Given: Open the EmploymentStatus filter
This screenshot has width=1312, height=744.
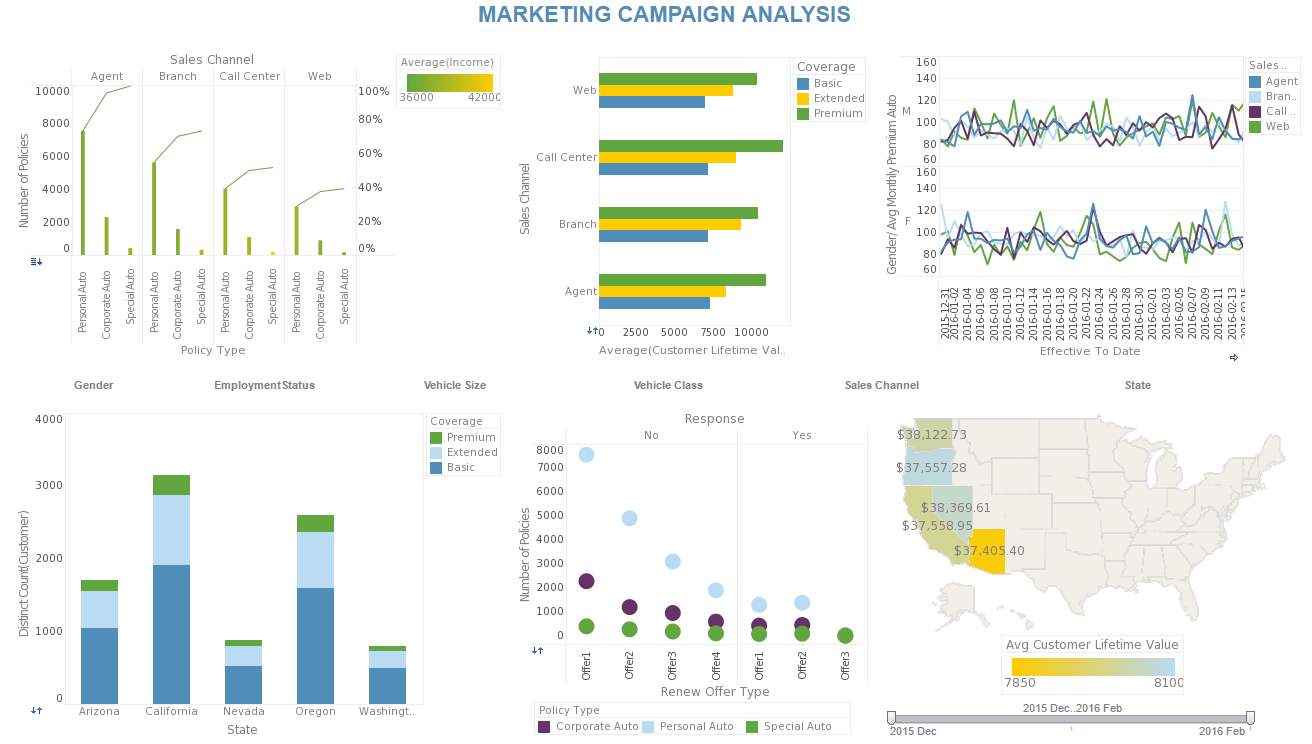Looking at the screenshot, I should [264, 385].
